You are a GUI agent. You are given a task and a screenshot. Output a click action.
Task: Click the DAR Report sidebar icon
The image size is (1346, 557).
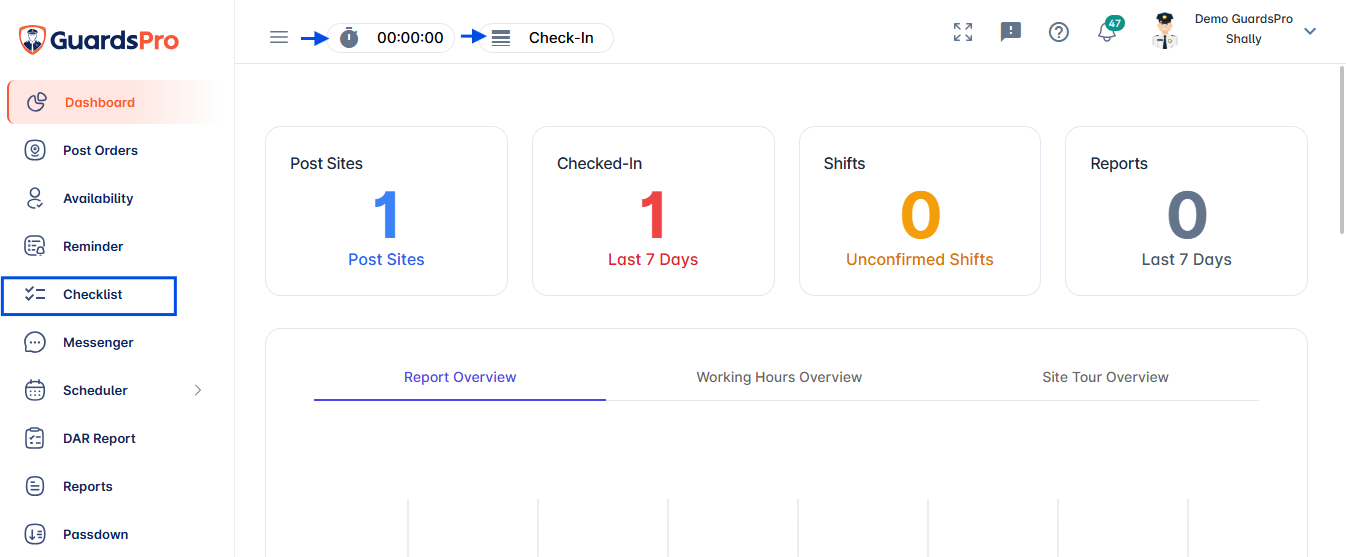pos(35,438)
